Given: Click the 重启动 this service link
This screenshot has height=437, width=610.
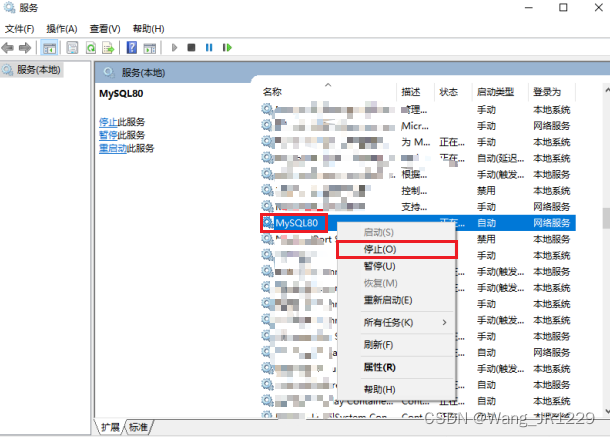Looking at the screenshot, I should click(113, 148).
